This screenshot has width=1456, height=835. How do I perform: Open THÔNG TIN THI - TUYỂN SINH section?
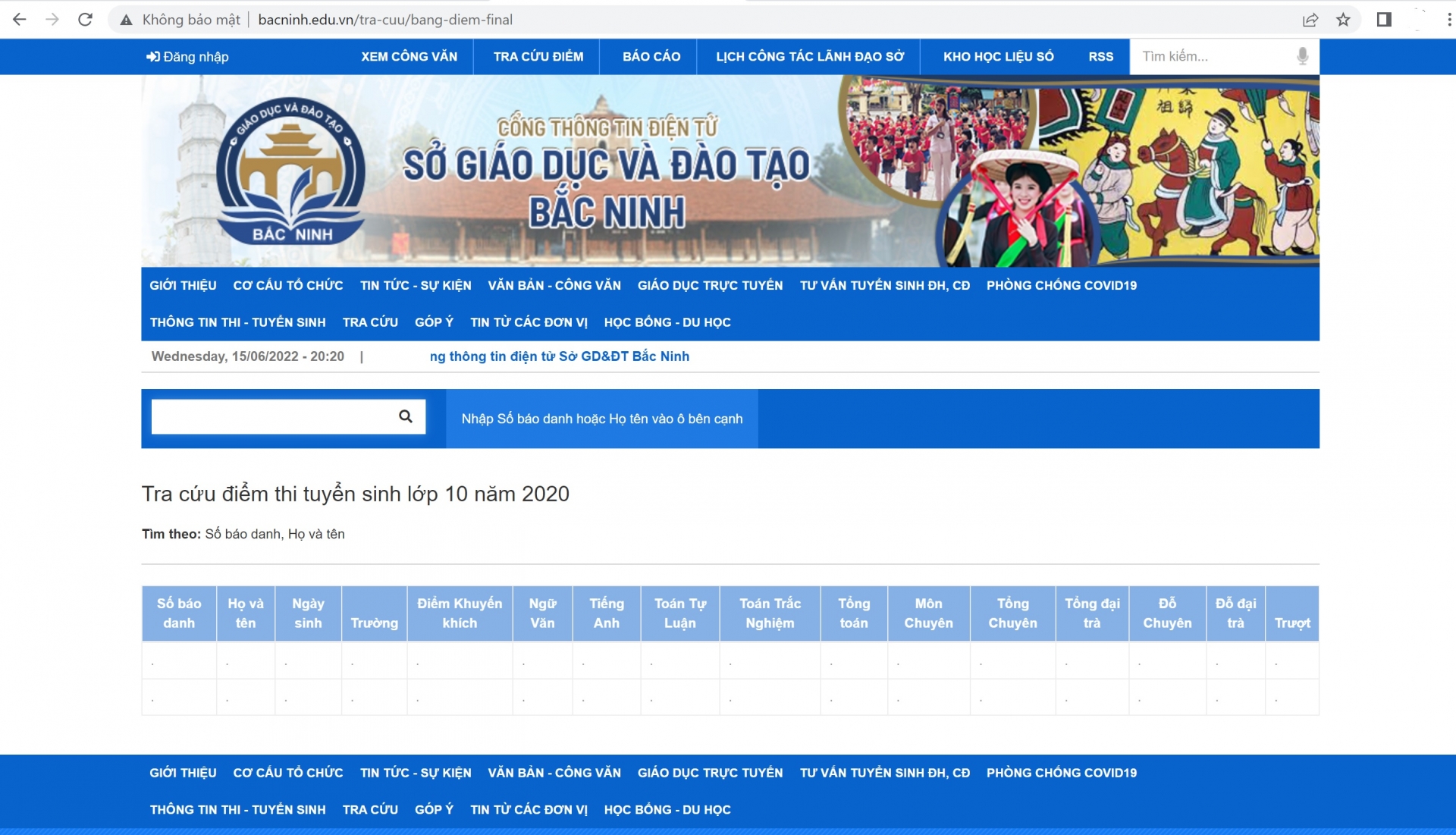point(238,322)
